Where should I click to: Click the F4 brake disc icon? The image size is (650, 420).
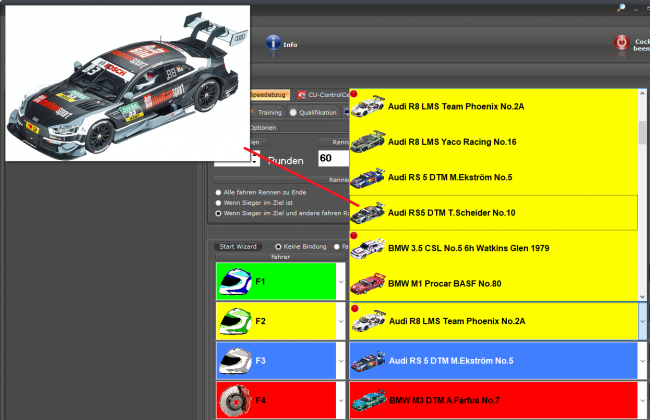[x=235, y=401]
